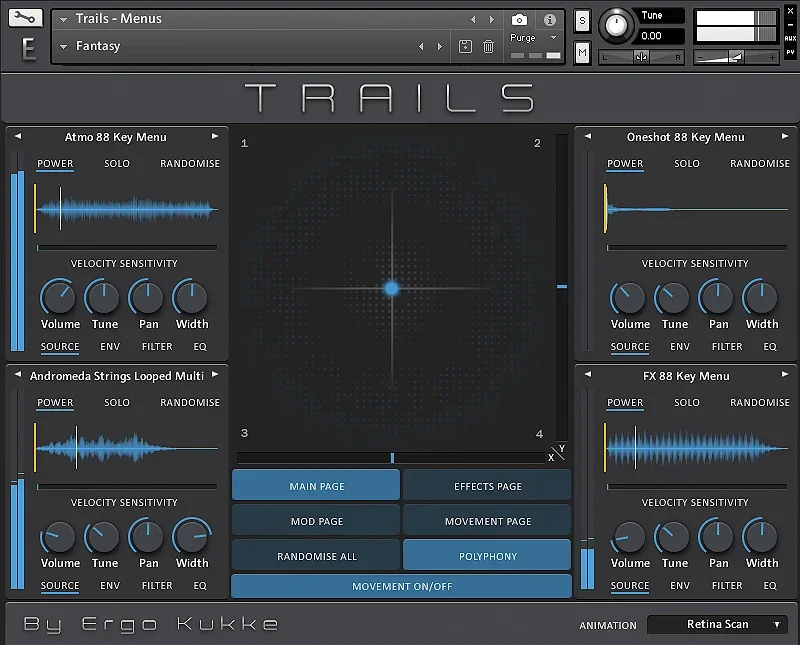
Task: Toggle SOLO on FX 88 Key Menu layer
Action: (687, 403)
